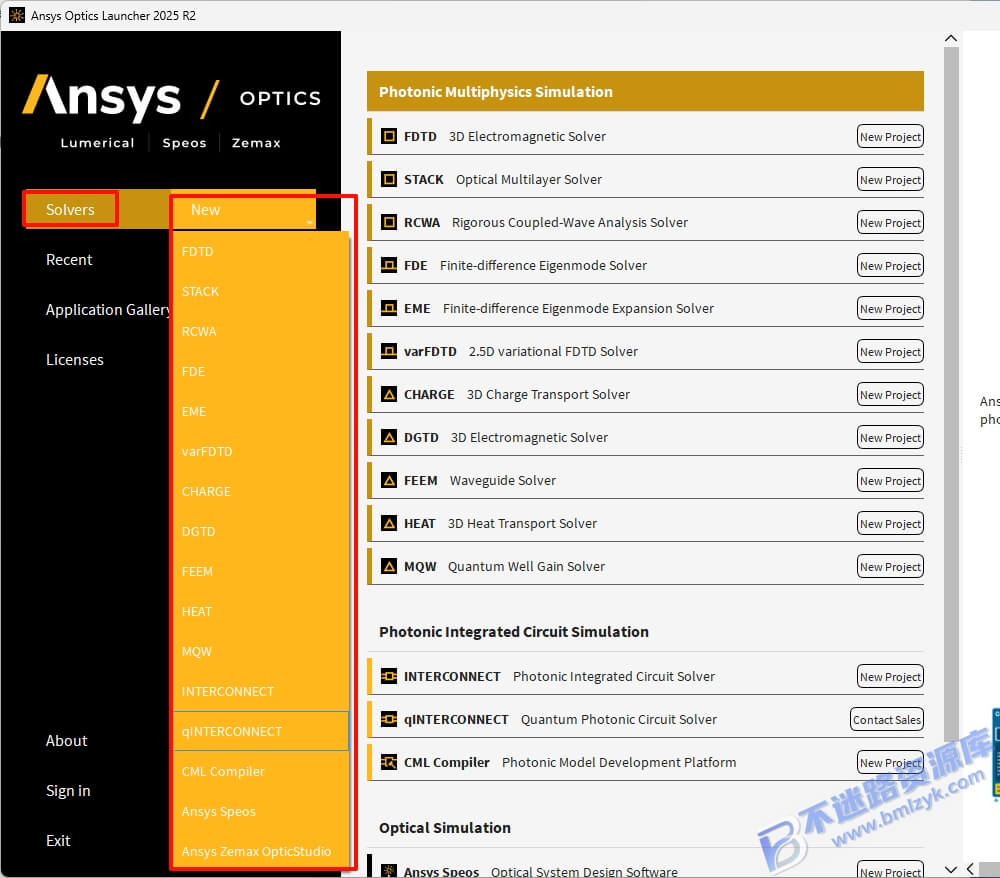Click New Project for FDE
The width and height of the screenshot is (1000, 878).
[890, 266]
